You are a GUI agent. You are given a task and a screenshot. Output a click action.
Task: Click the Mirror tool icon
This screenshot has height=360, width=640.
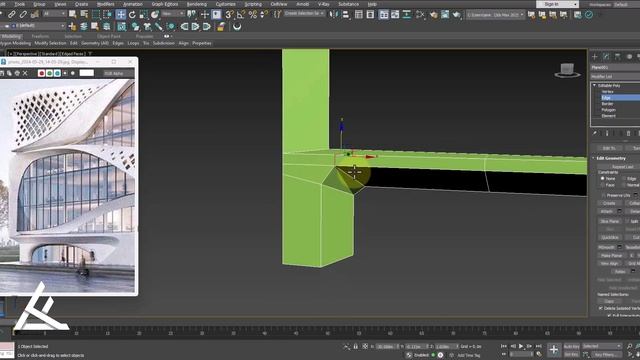pyautogui.click(x=334, y=15)
